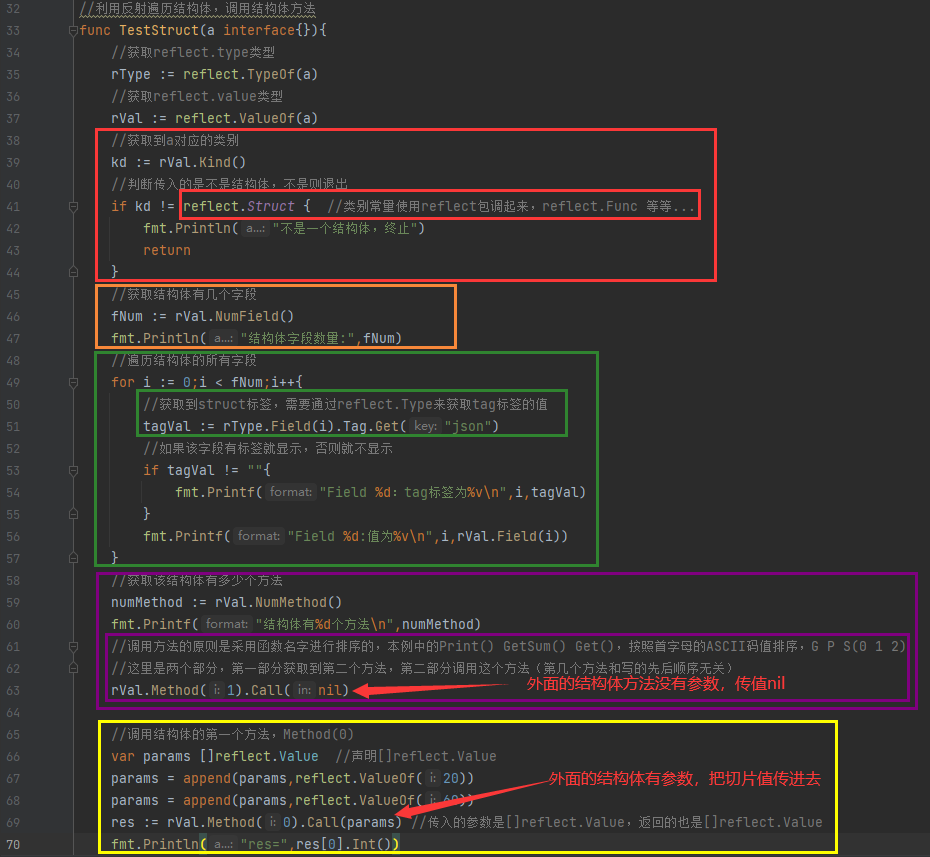Click the fold end marker on line 44
This screenshot has height=857, width=930.
(x=73, y=272)
